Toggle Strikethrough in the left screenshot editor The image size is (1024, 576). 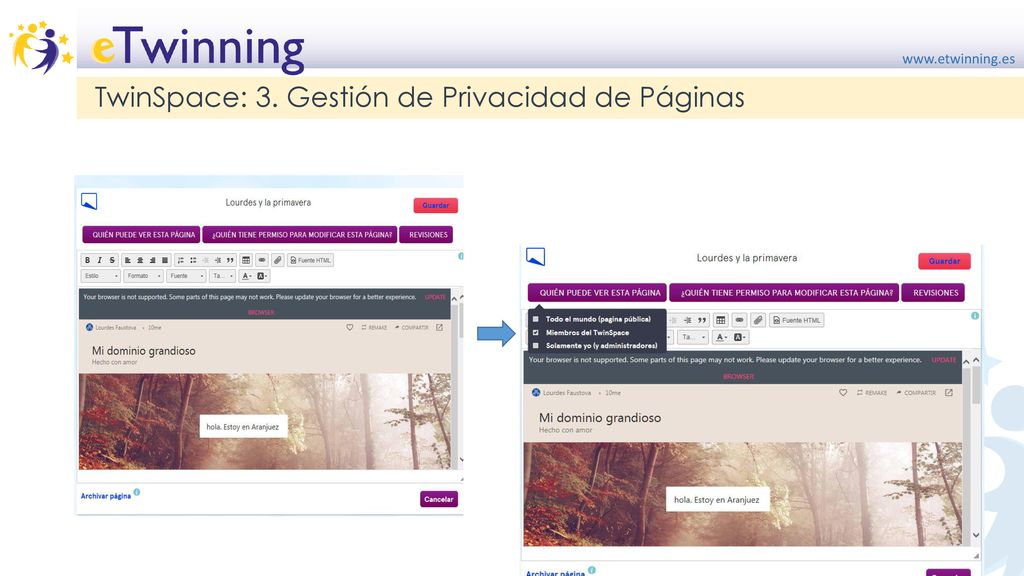tap(112, 260)
